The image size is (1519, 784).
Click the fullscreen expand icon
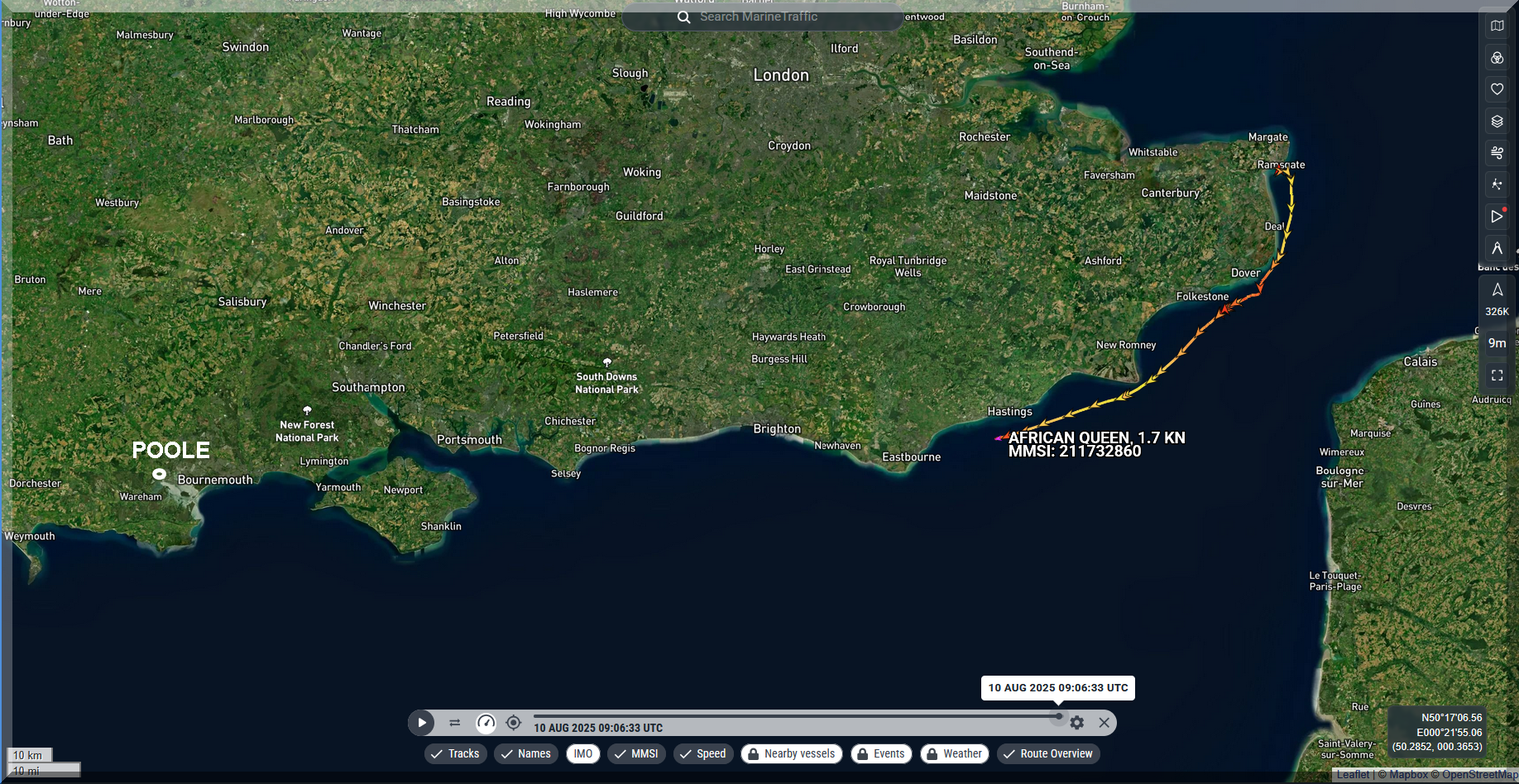point(1497,375)
